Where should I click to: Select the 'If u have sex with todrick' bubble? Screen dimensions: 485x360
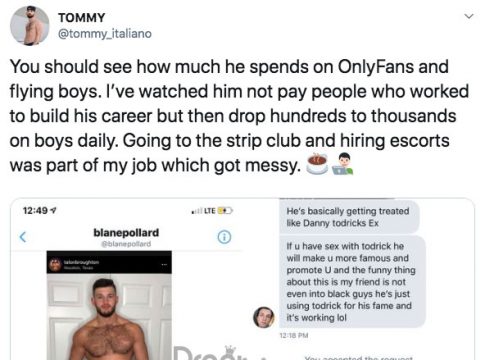click(x=352, y=282)
